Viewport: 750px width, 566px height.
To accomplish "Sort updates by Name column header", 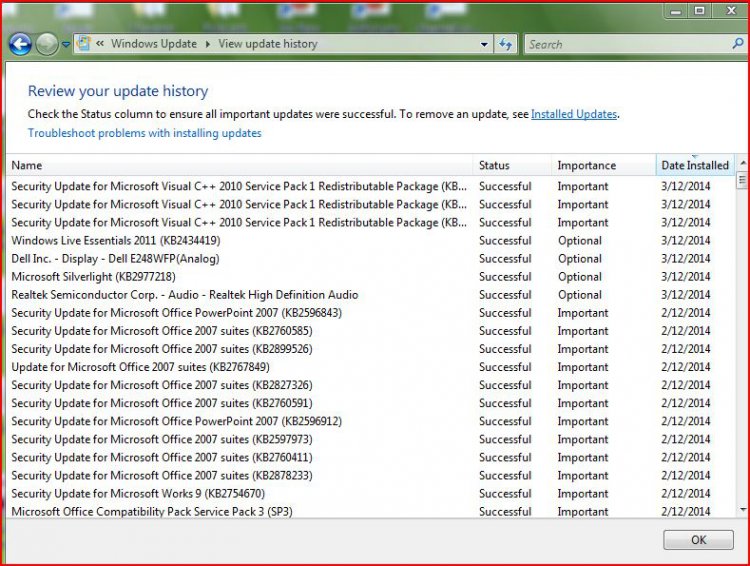I will pos(27,165).
